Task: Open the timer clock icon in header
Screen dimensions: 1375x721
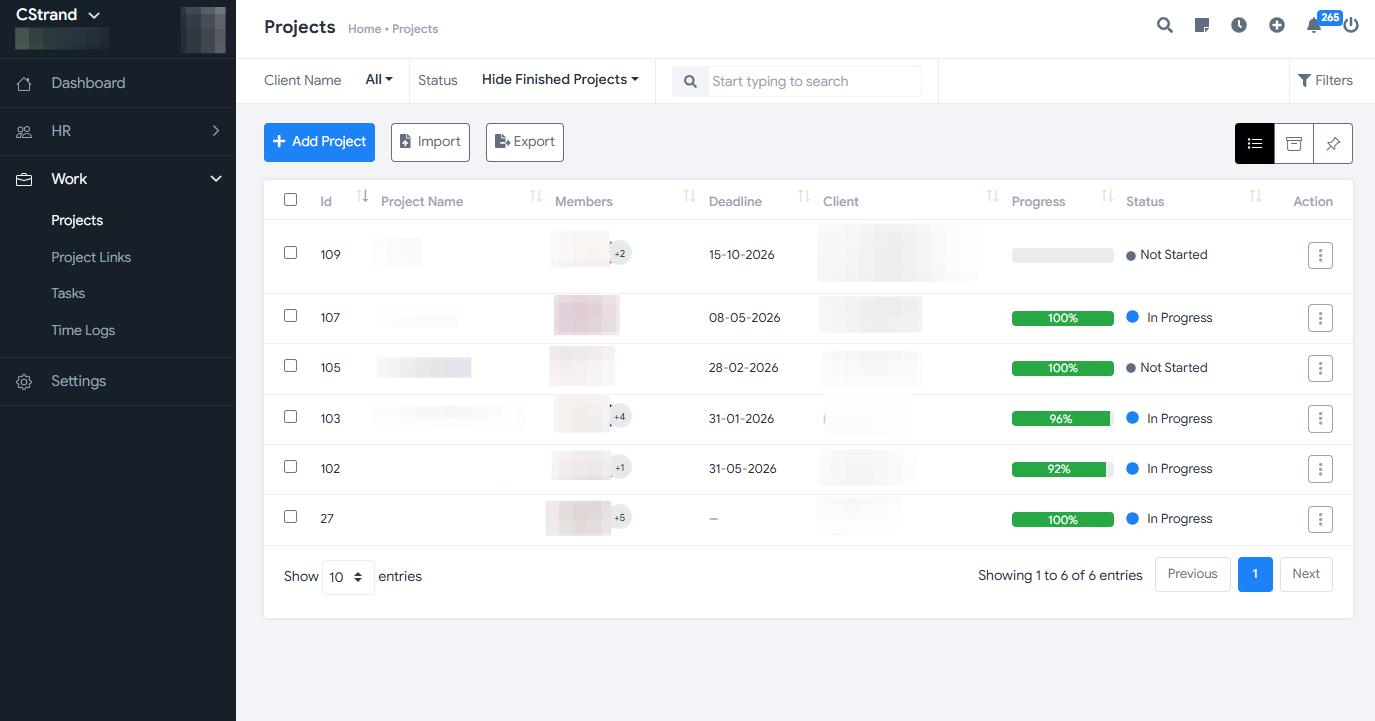Action: point(1239,26)
